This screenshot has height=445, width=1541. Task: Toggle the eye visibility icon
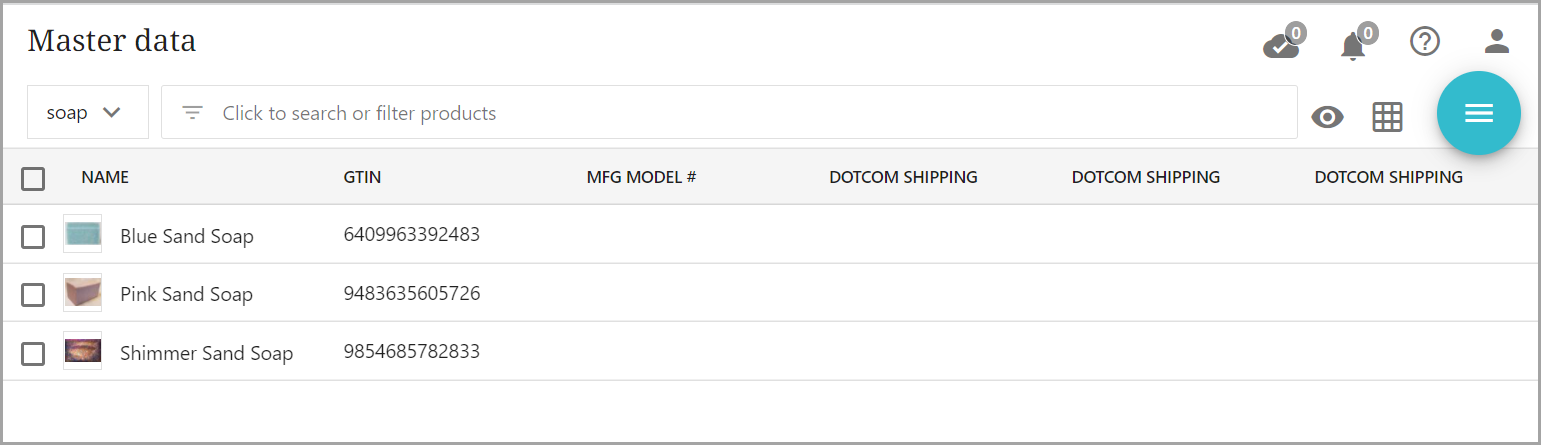[1327, 117]
